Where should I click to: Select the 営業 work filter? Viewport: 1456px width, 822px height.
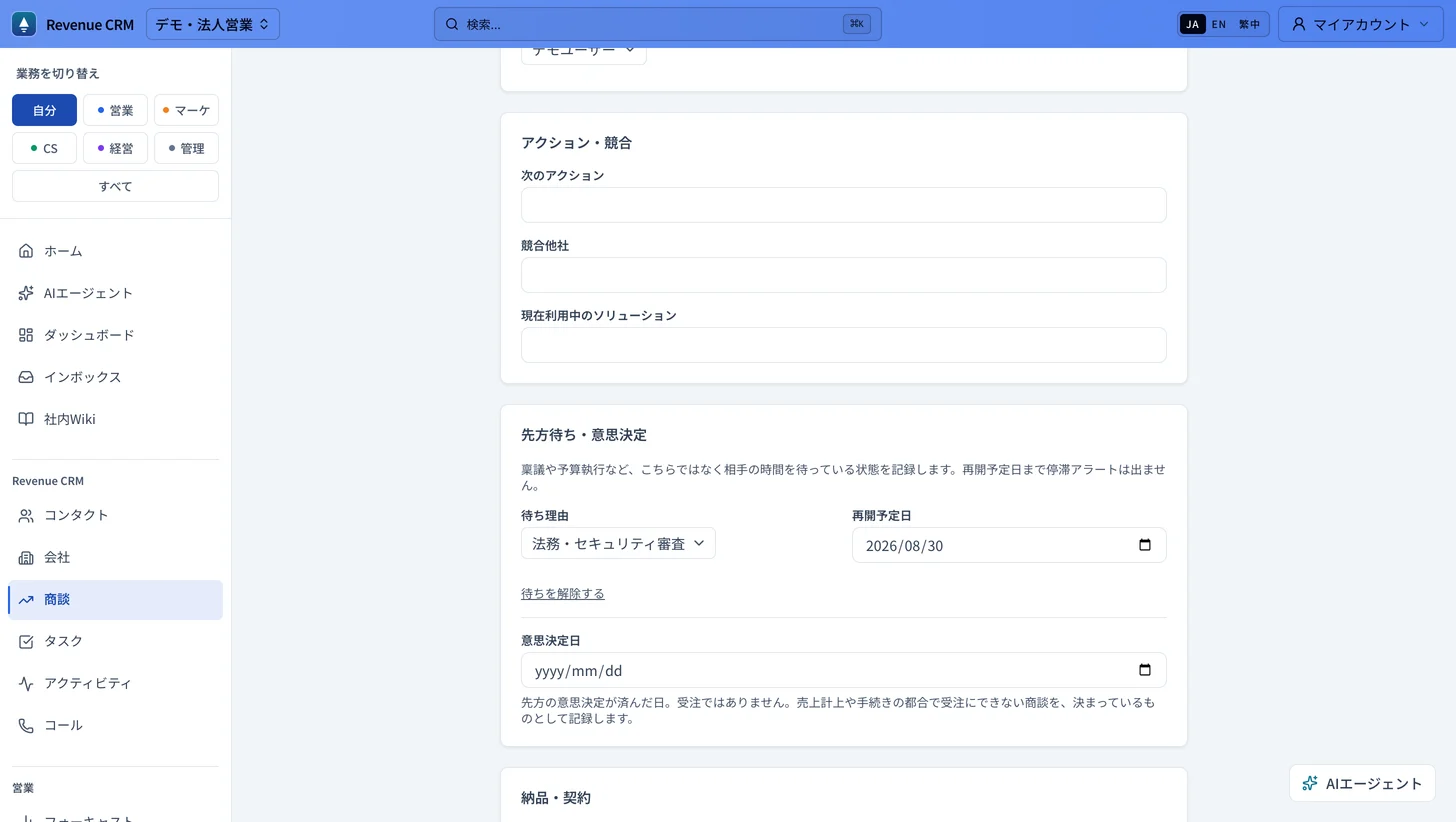point(115,110)
